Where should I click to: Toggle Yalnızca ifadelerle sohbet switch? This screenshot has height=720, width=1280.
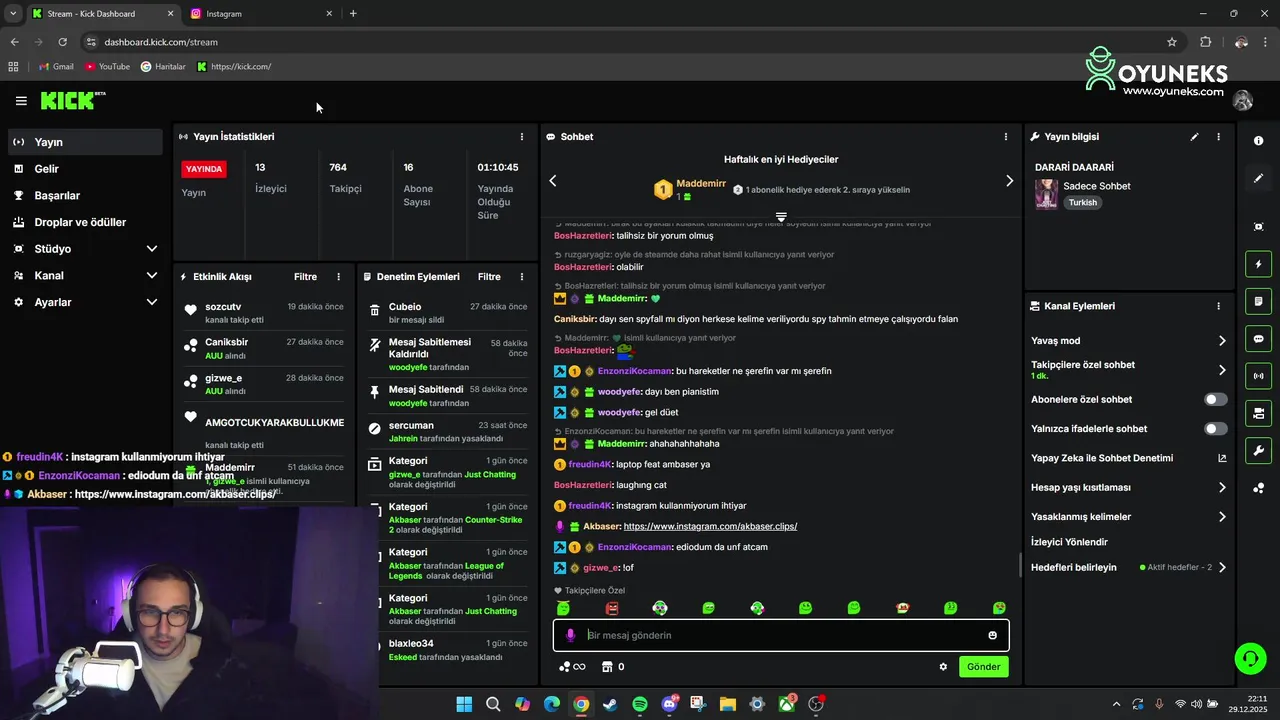[1215, 429]
